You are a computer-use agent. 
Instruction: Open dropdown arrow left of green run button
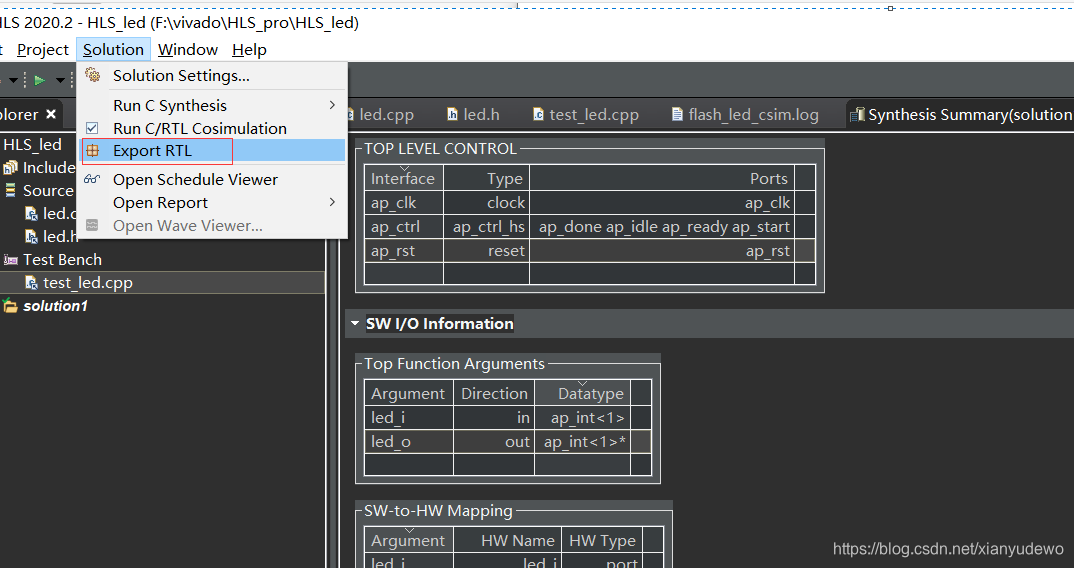12,81
